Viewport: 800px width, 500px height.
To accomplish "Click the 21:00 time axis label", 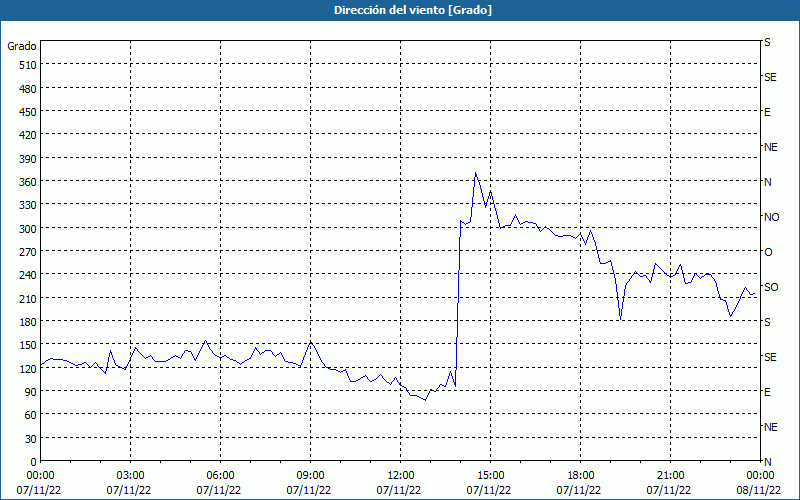I will point(670,476).
